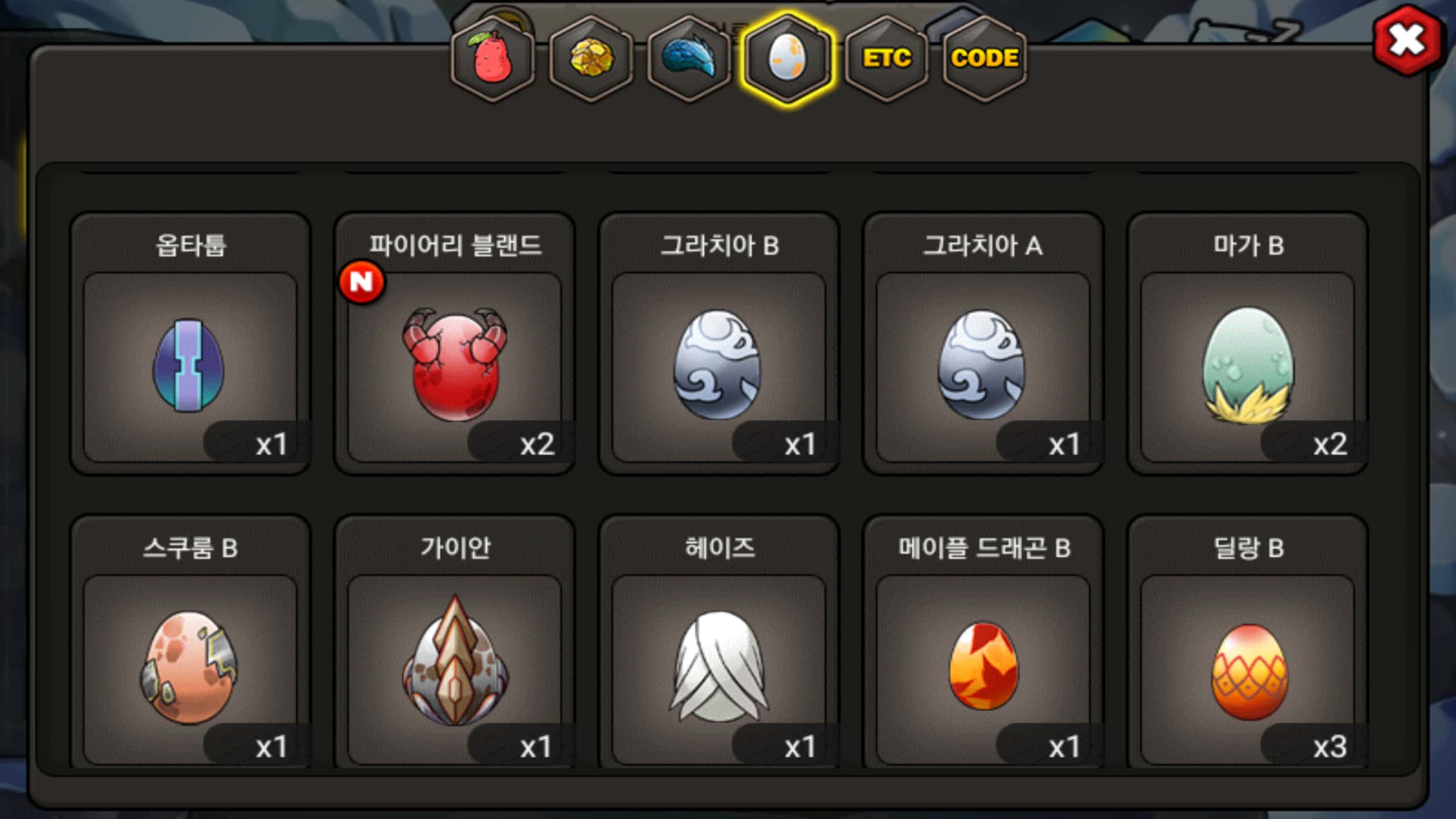Select the 옵타툼 purple striped egg
This screenshot has width=1456, height=819.
click(x=190, y=344)
